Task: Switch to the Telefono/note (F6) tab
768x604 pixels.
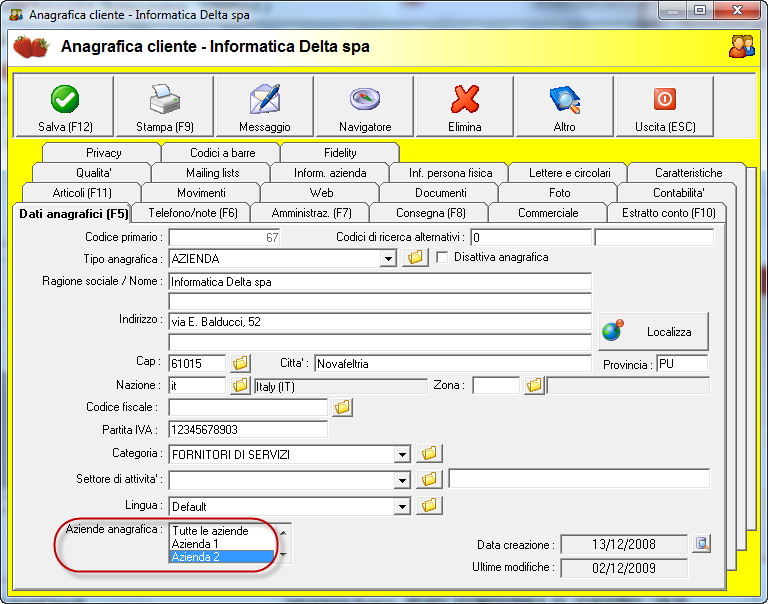Action: coord(192,213)
